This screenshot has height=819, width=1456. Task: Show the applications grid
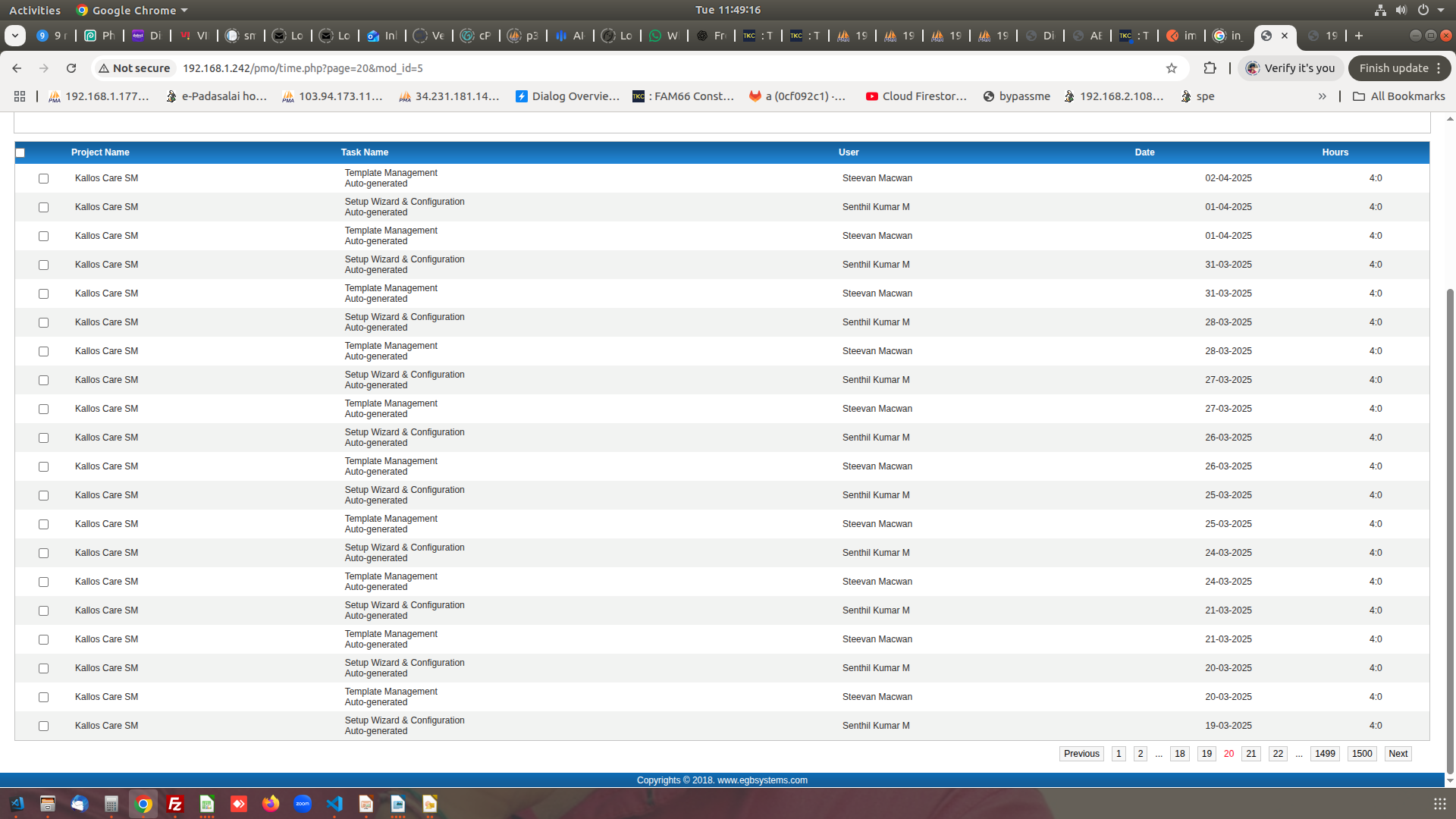(1439, 804)
